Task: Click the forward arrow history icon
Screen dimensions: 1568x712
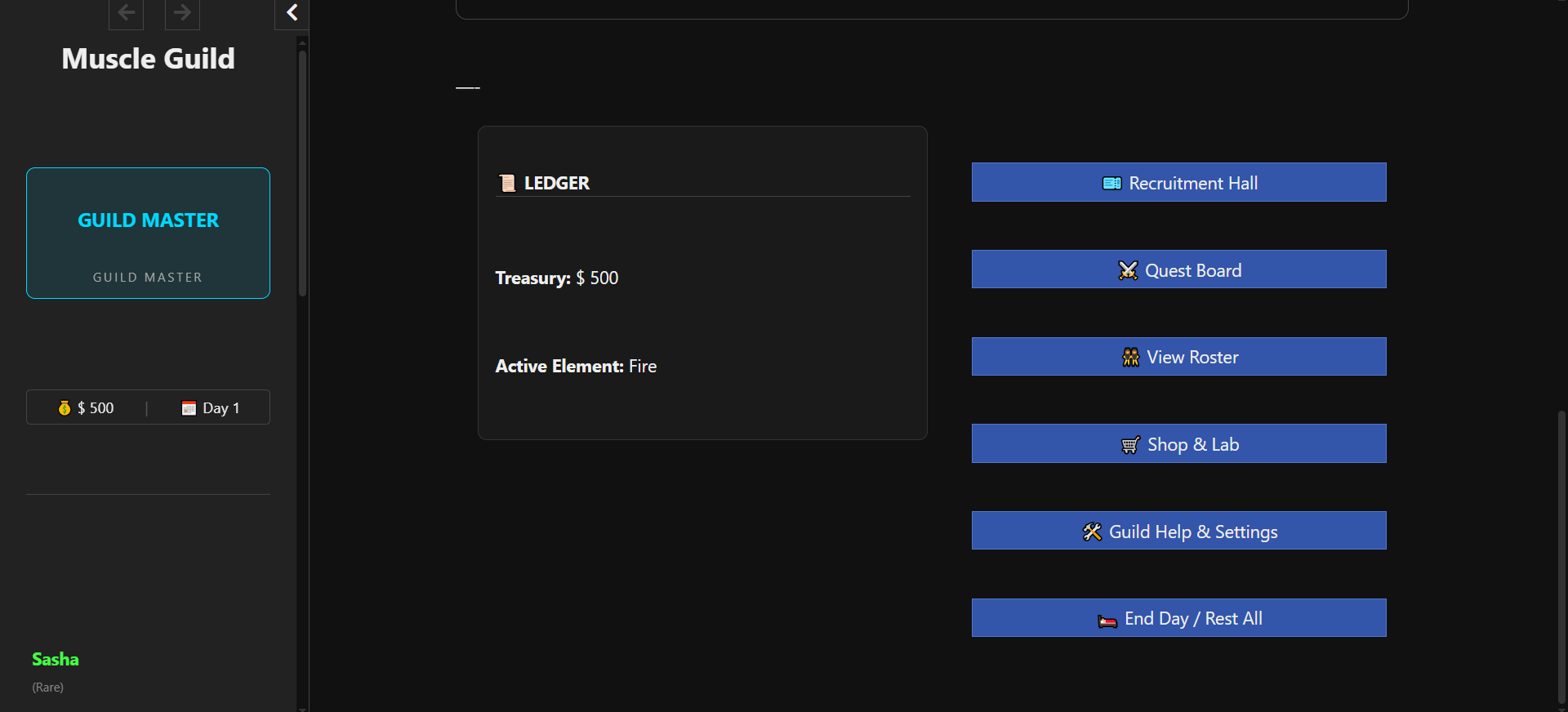Action: pyautogui.click(x=182, y=12)
